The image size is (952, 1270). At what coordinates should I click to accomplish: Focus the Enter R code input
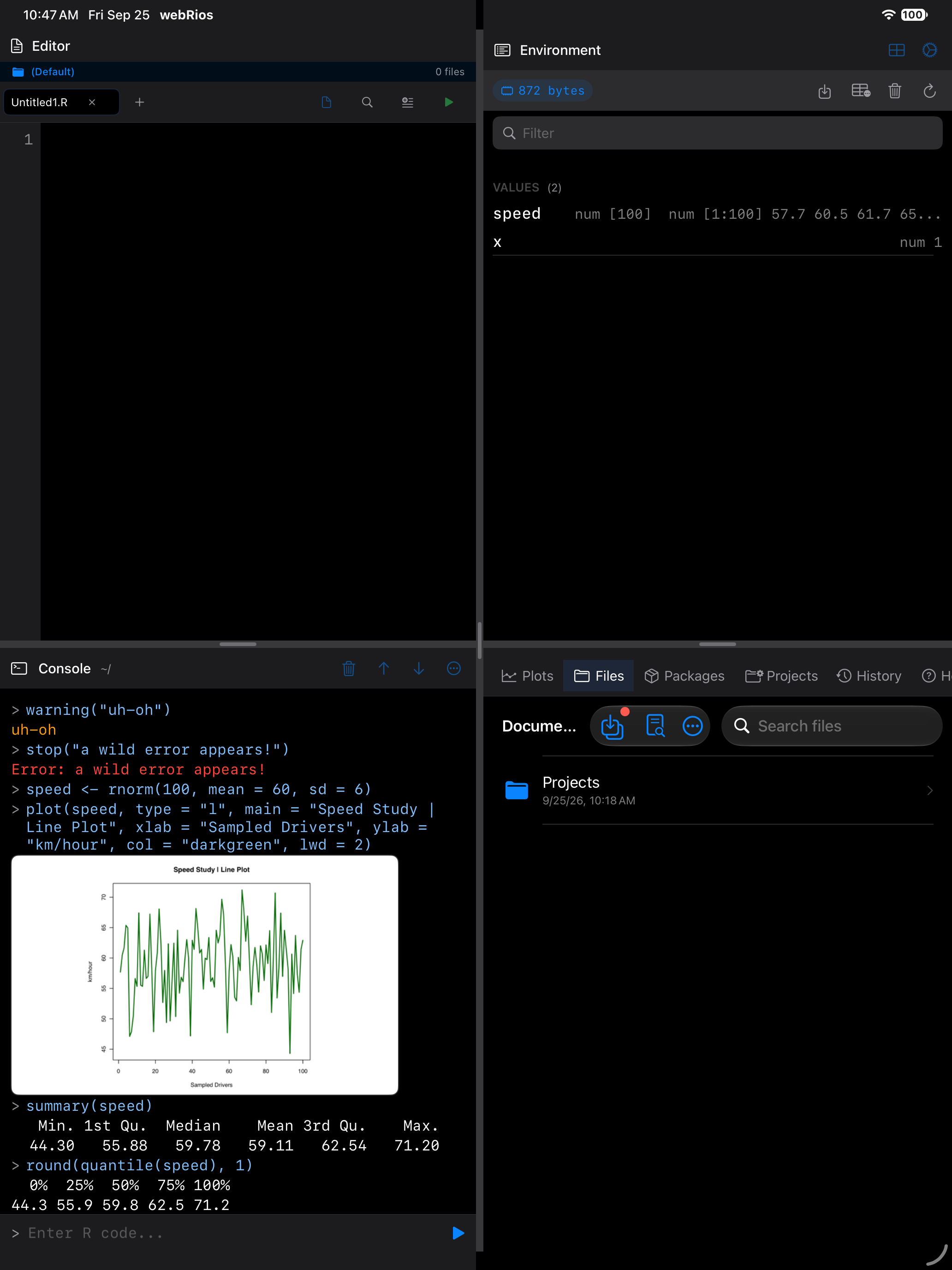pyautogui.click(x=230, y=1233)
